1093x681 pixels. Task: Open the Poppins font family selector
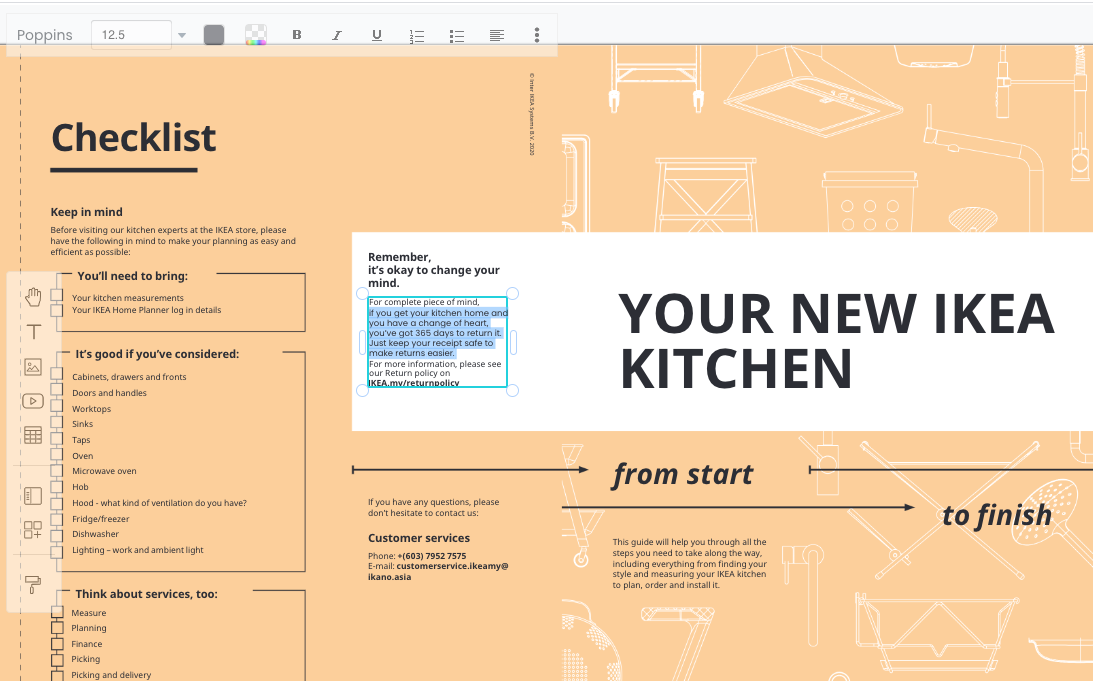45,35
